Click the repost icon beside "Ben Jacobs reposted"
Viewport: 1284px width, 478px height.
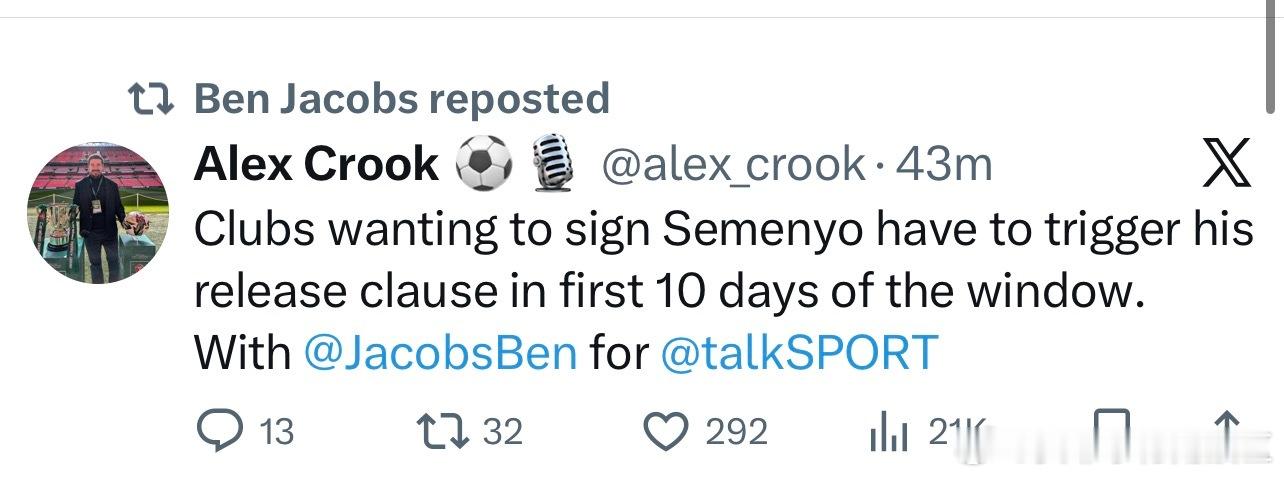(x=152, y=98)
